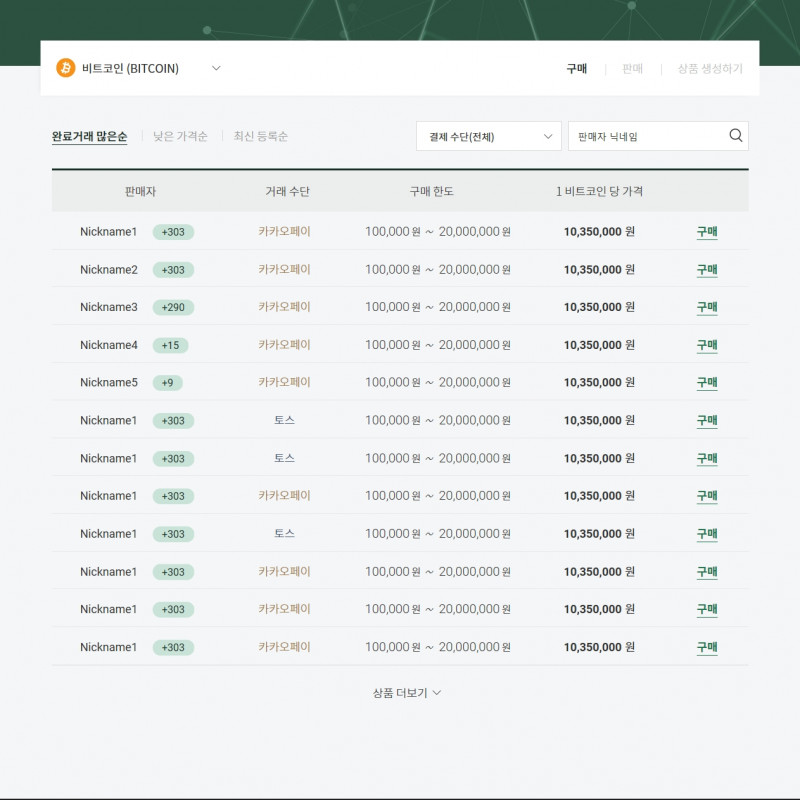Click the search magnifier icon
Image resolution: width=800 pixels, height=800 pixels.
pyautogui.click(x=736, y=136)
